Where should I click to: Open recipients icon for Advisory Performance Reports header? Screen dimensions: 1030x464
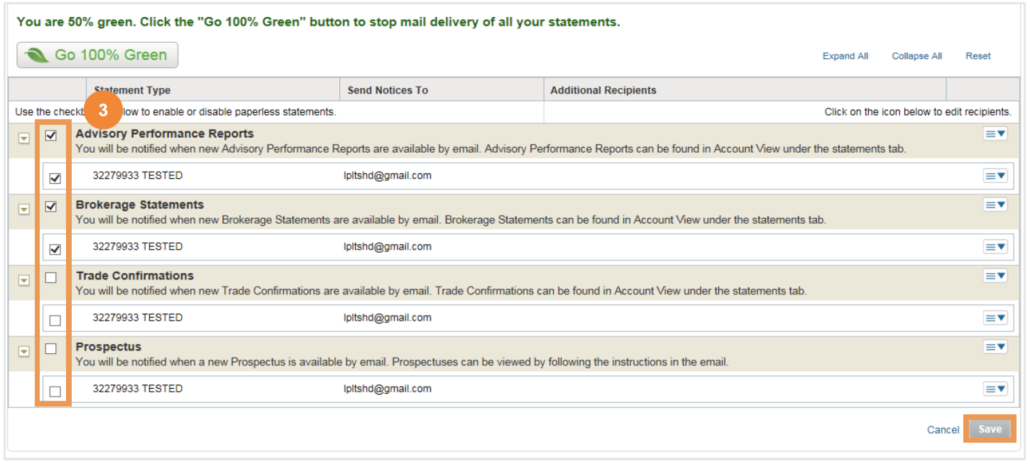click(995, 134)
